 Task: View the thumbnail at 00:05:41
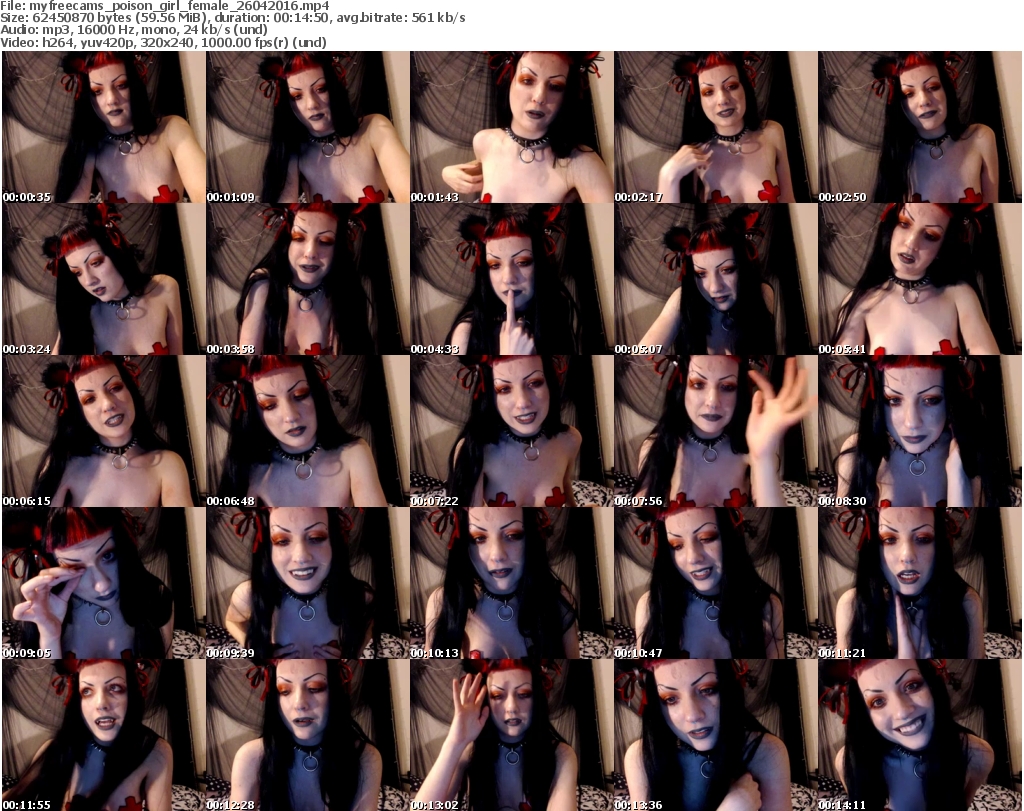coord(920,279)
